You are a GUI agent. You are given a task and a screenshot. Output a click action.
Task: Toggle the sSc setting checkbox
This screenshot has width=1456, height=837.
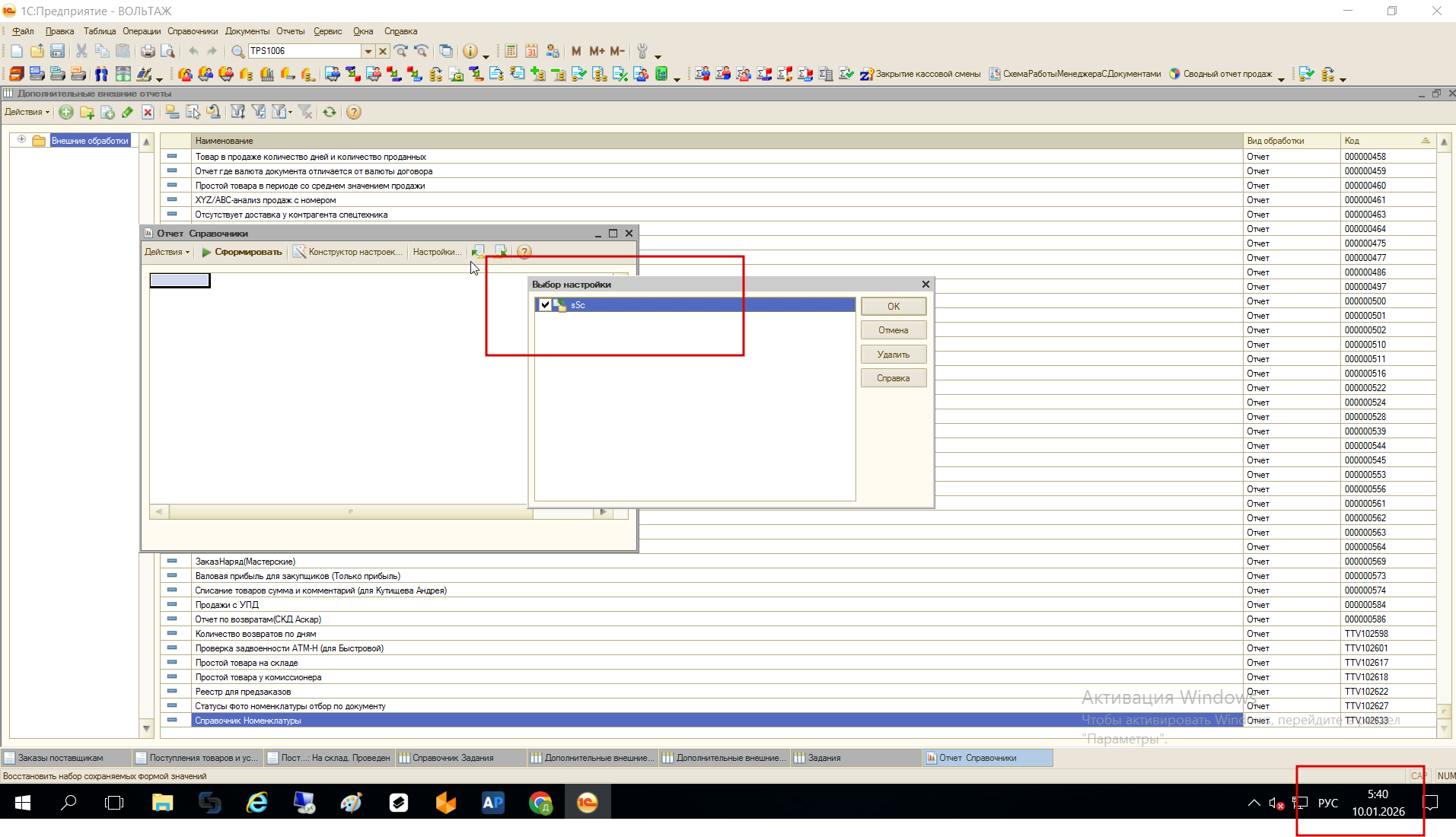(545, 305)
